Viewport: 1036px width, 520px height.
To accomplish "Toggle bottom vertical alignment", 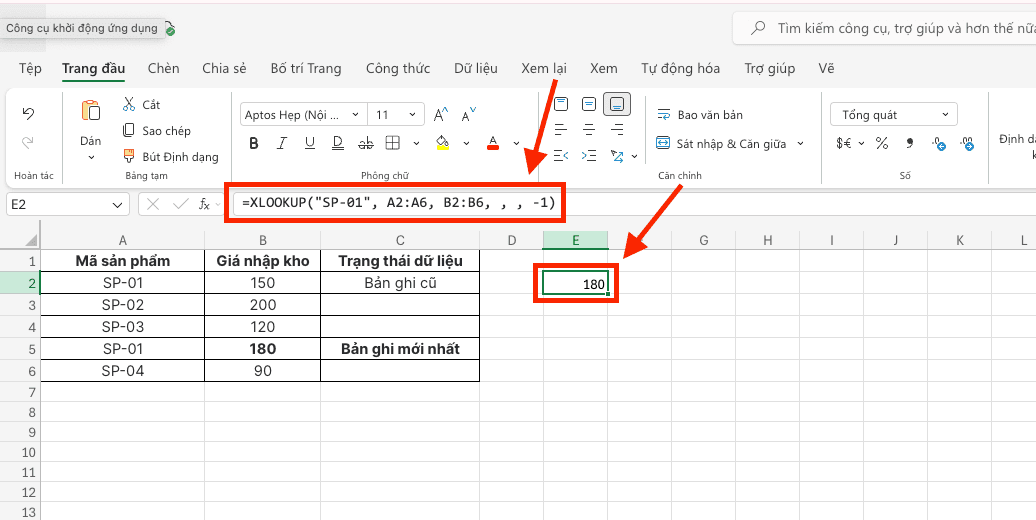I will click(x=617, y=104).
